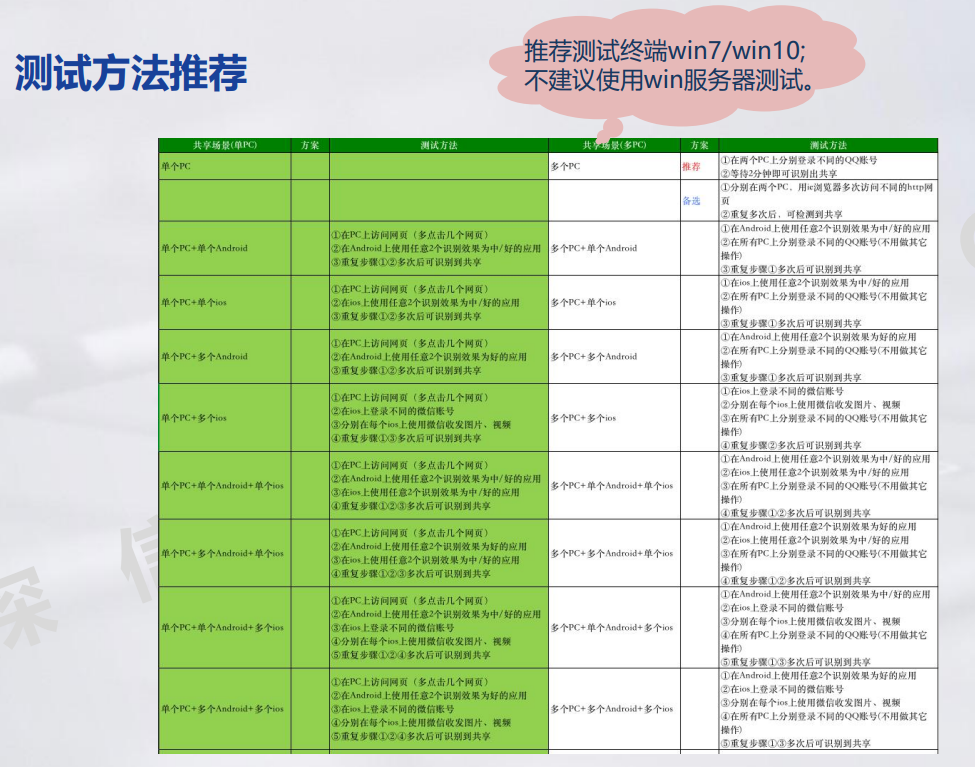This screenshot has width=975, height=767.
Task: Select the 多个PC+单个Android+多个ios cell
Action: click(x=614, y=627)
